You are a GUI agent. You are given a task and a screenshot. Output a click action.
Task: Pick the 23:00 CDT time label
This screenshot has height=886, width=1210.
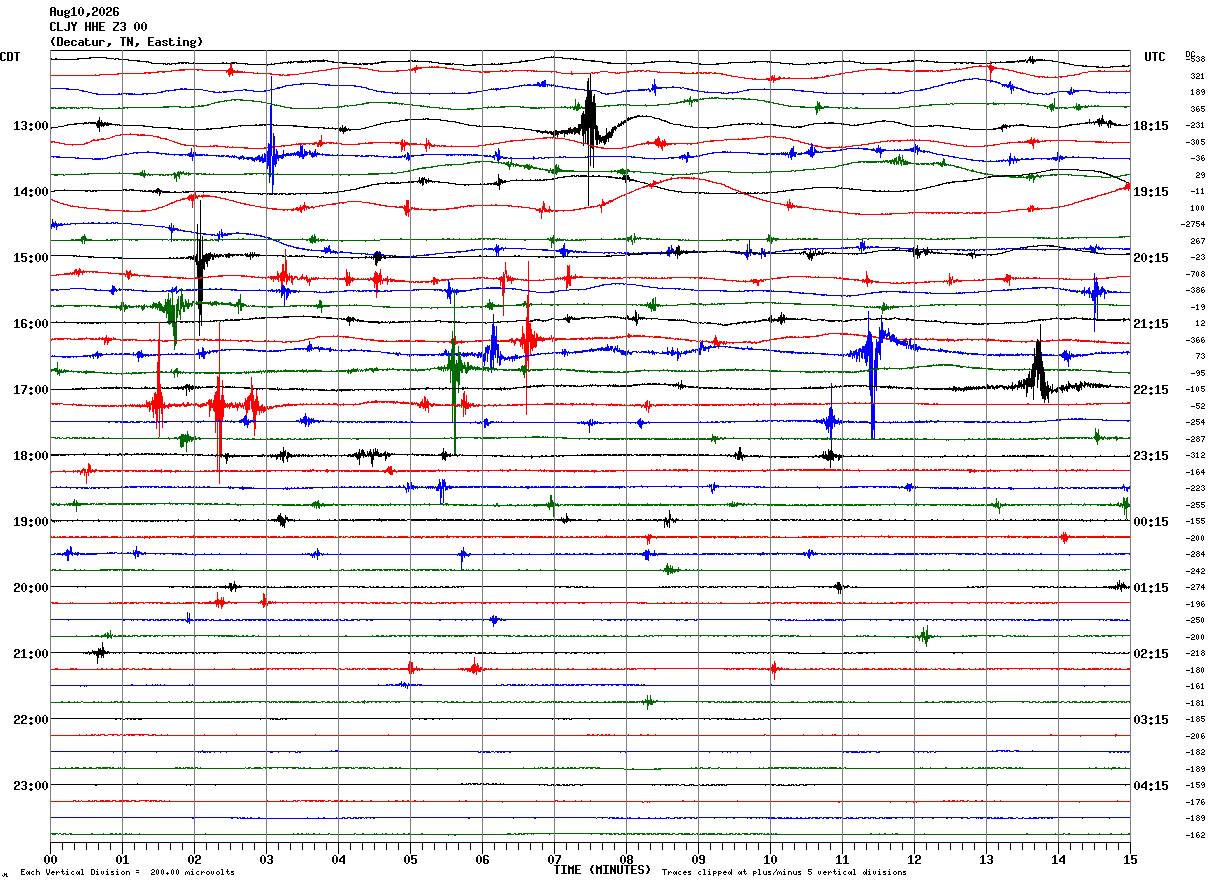pos(30,786)
